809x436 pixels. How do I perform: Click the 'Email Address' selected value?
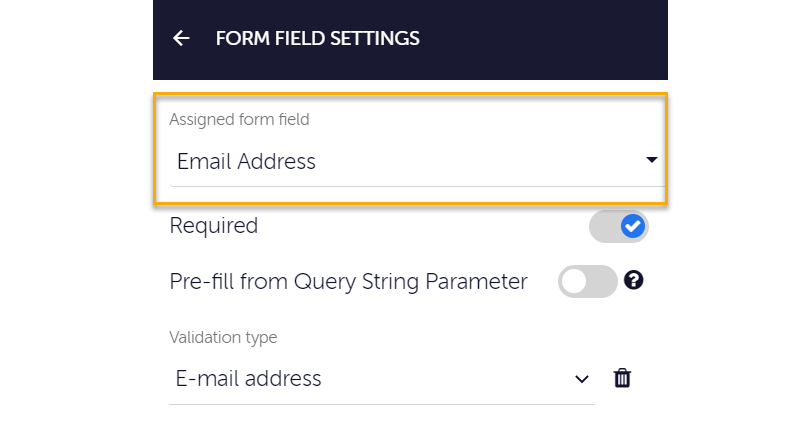[246, 161]
